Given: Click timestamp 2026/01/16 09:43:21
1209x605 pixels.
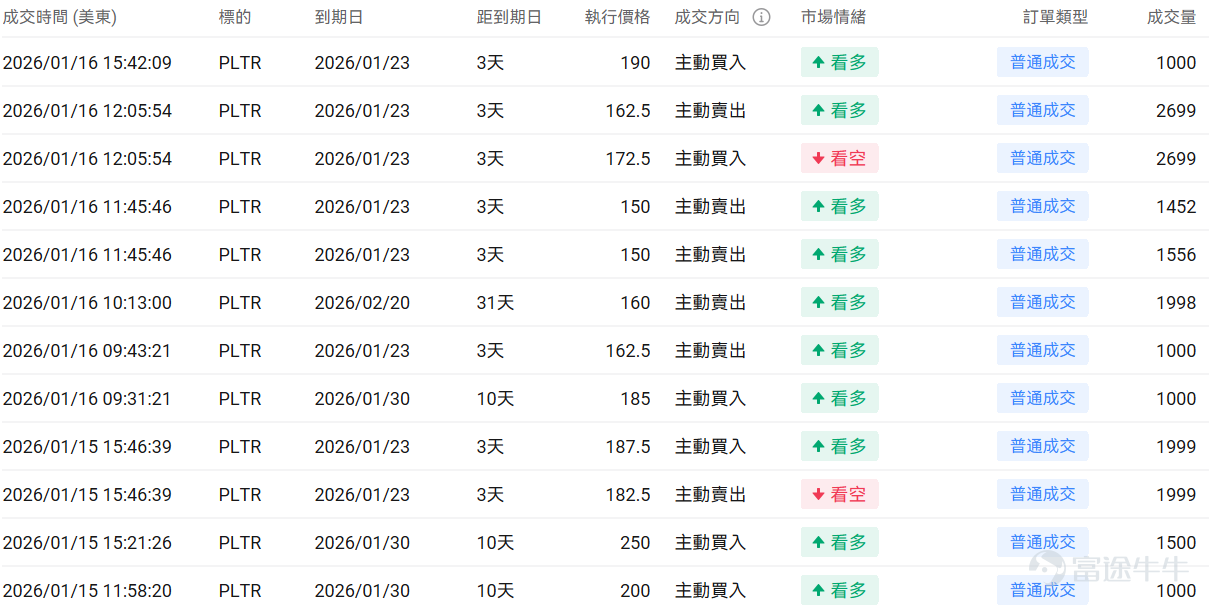Looking at the screenshot, I should 87,351.
